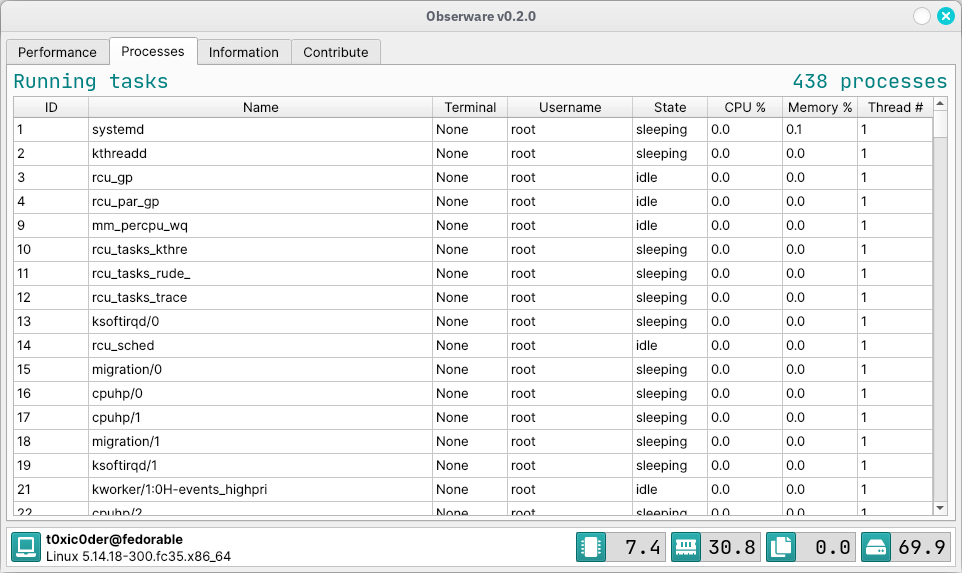Viewport: 962px width, 573px height.
Task: Select the rcu_par_gp process name
Action: click(126, 201)
